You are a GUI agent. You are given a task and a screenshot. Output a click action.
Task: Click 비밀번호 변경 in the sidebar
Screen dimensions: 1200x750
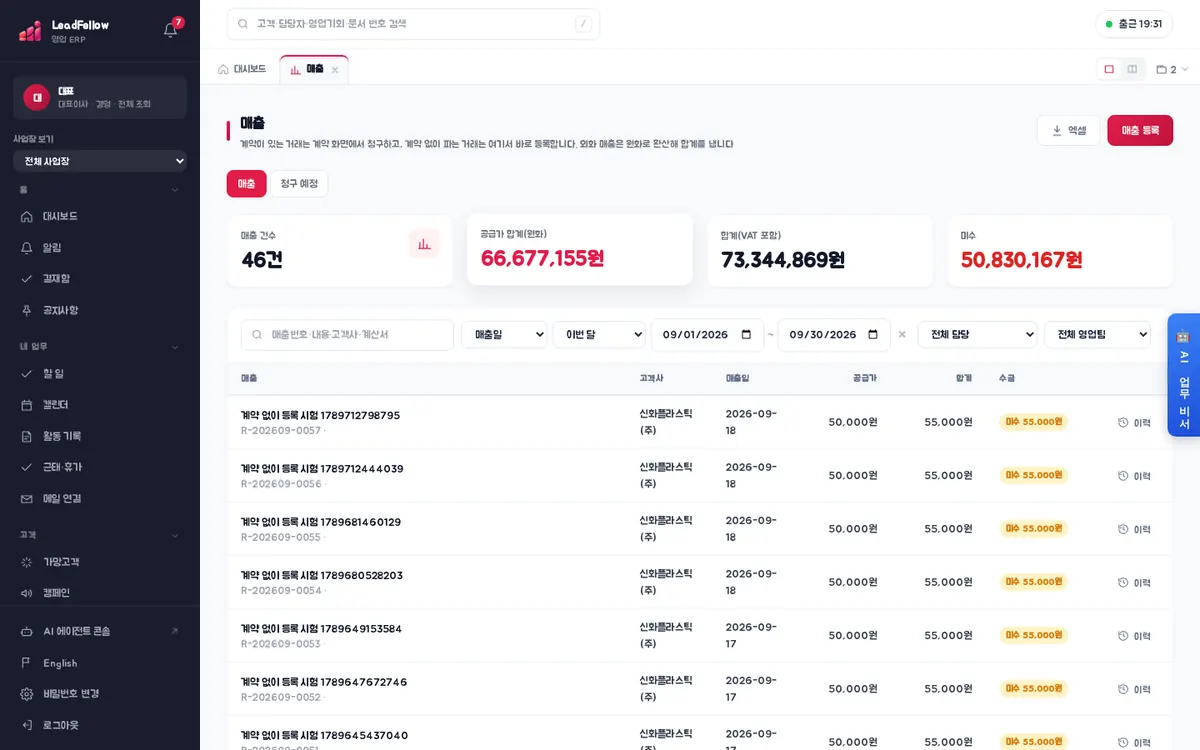100,693
